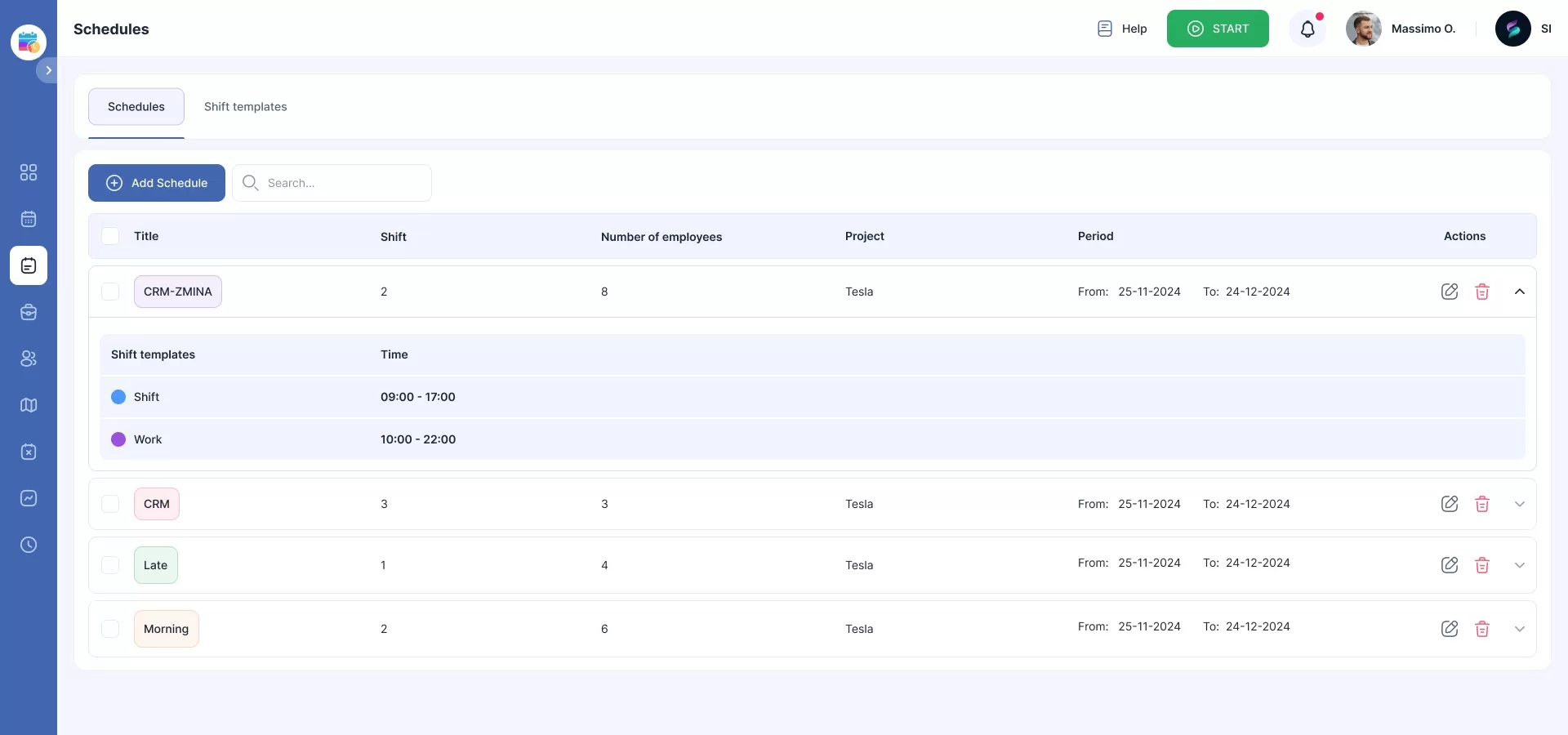Delete the Morning schedule
Image resolution: width=1568 pixels, height=735 pixels.
click(x=1482, y=629)
